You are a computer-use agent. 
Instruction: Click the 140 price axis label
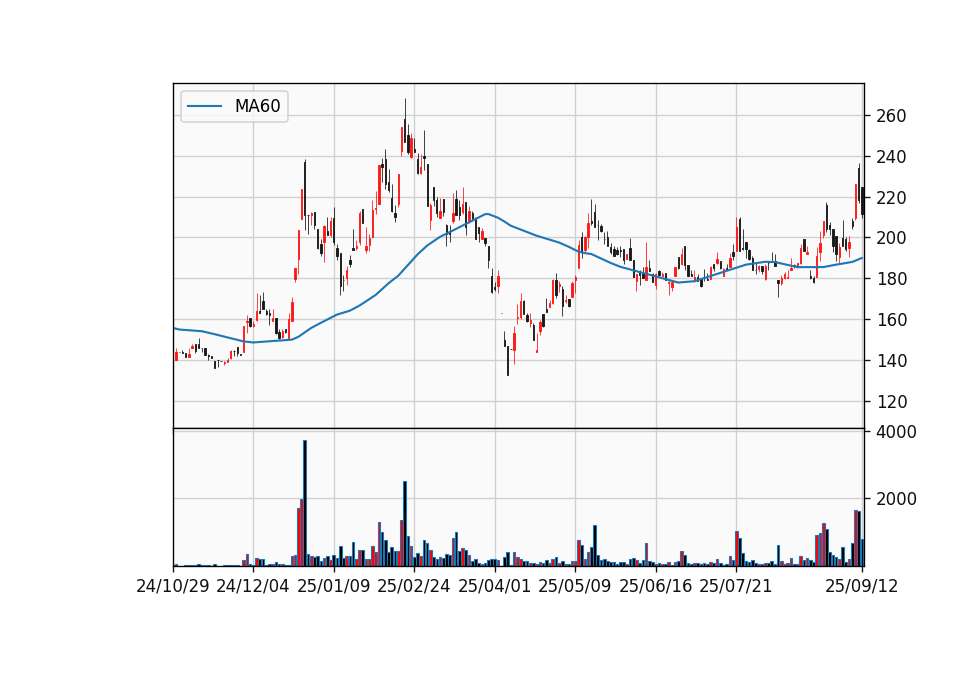[x=891, y=361]
